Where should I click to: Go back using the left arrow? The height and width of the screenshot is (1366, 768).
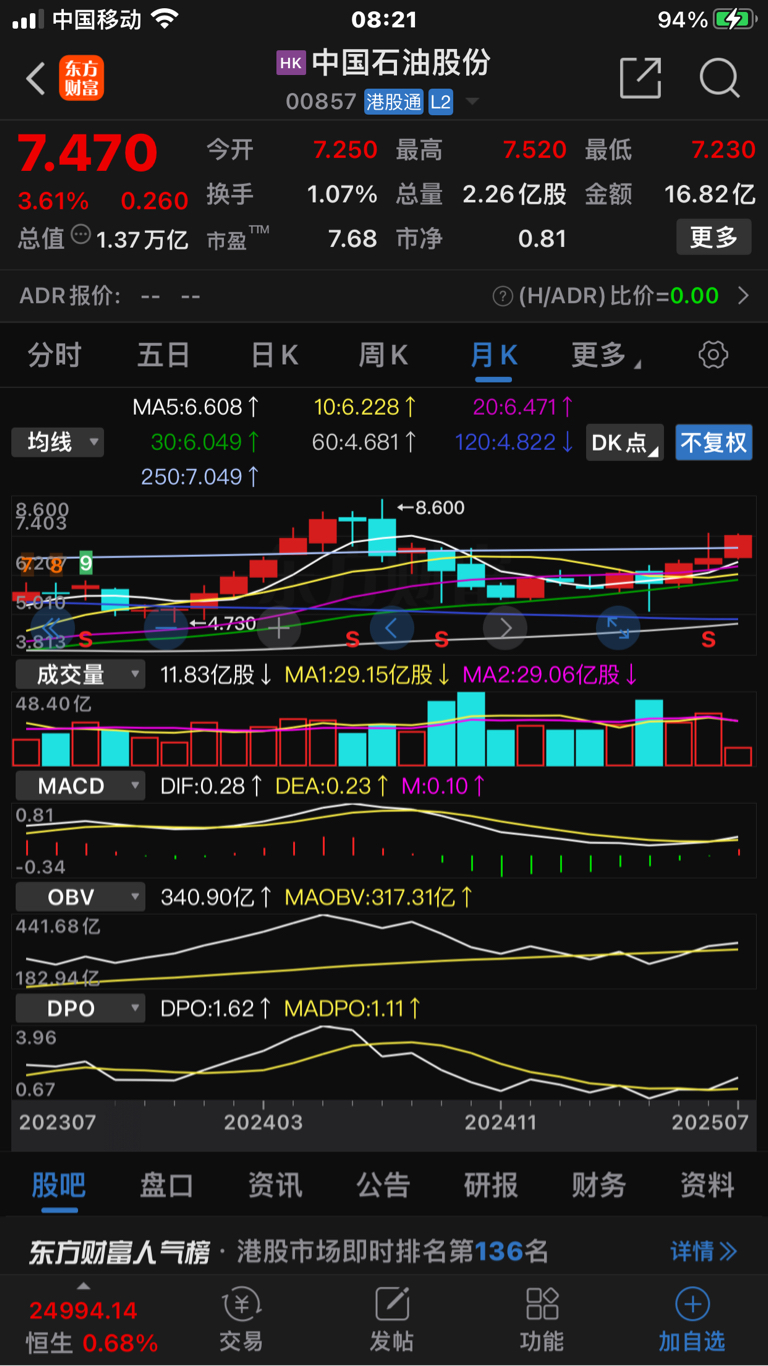(36, 78)
